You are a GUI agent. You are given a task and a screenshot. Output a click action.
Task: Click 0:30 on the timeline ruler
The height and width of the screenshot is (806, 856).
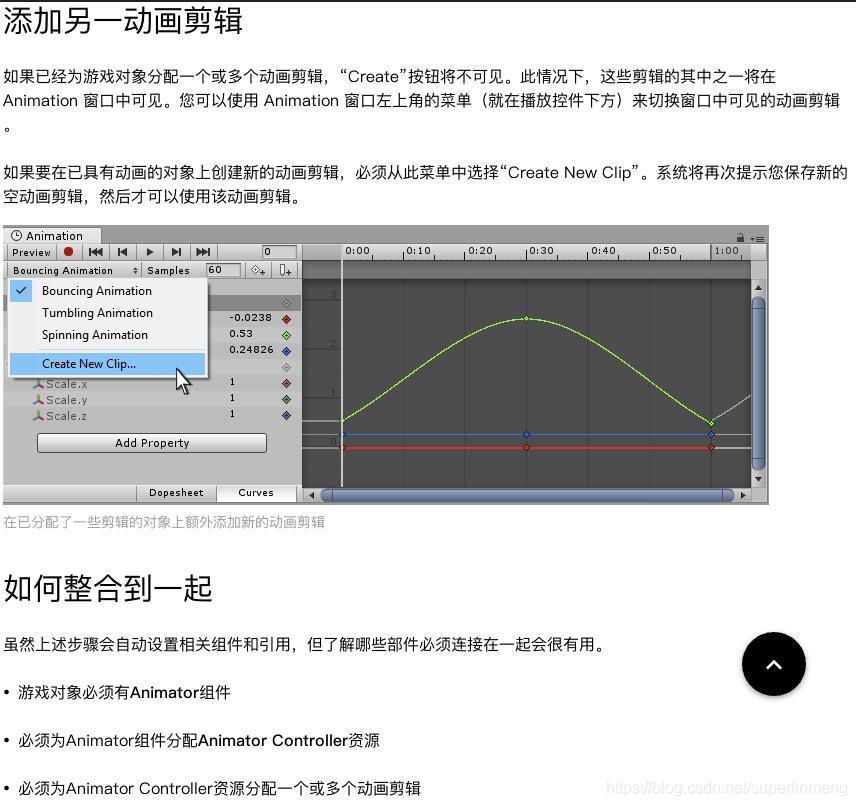point(541,251)
